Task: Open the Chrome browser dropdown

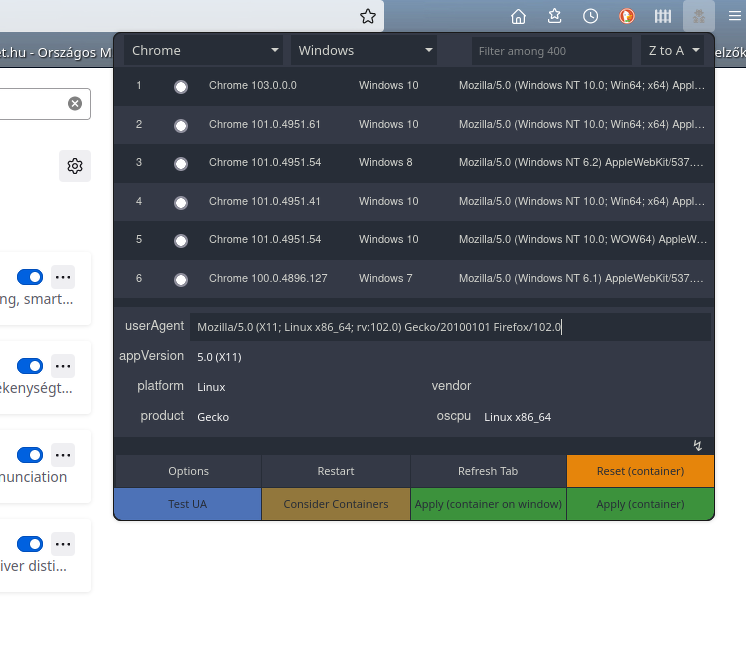Action: (x=203, y=50)
